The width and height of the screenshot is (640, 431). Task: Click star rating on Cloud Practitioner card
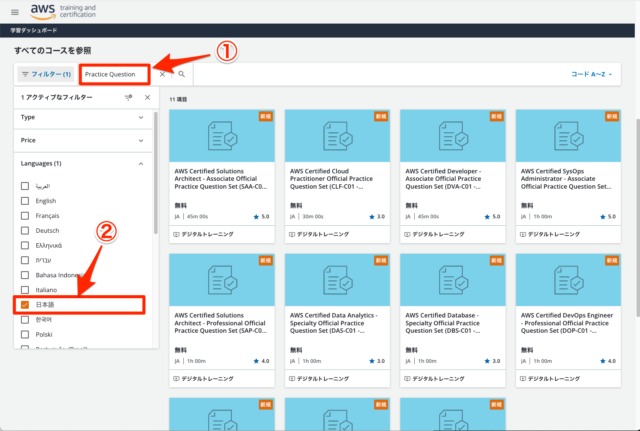tap(377, 217)
